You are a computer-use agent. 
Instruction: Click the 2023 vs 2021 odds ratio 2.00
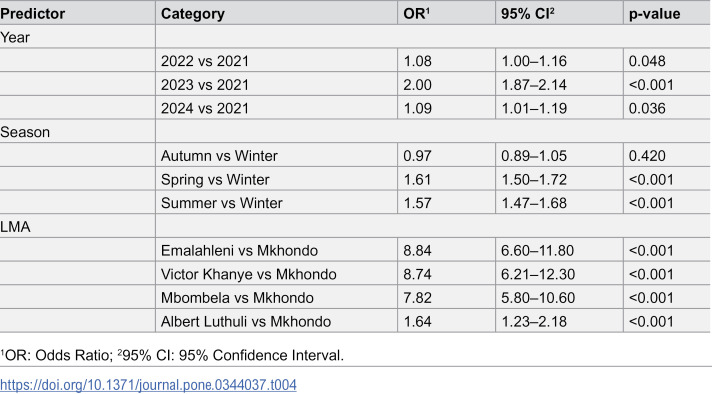(417, 84)
